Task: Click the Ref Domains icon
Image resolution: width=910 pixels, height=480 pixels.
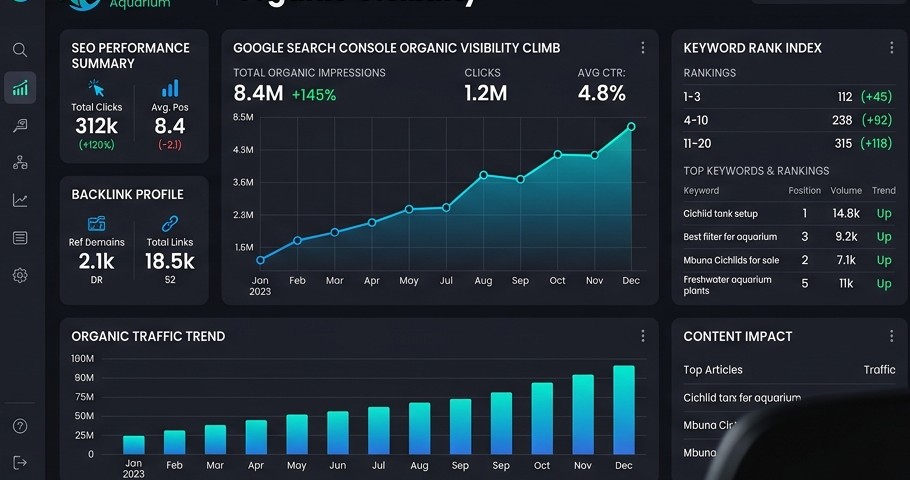Action: point(96,223)
